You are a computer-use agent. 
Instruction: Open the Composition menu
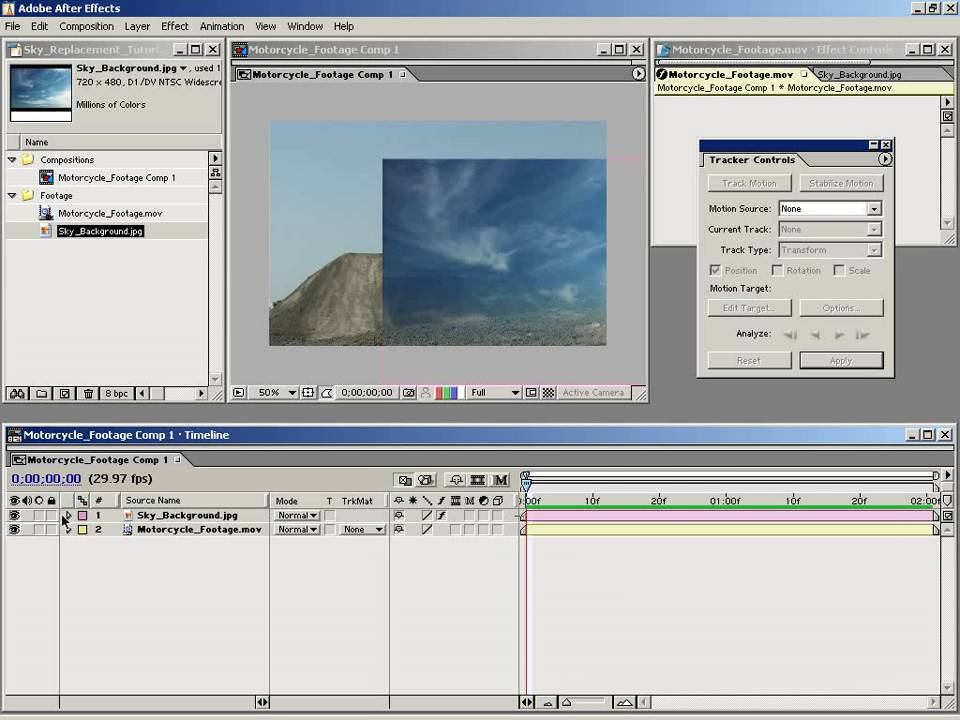click(86, 26)
